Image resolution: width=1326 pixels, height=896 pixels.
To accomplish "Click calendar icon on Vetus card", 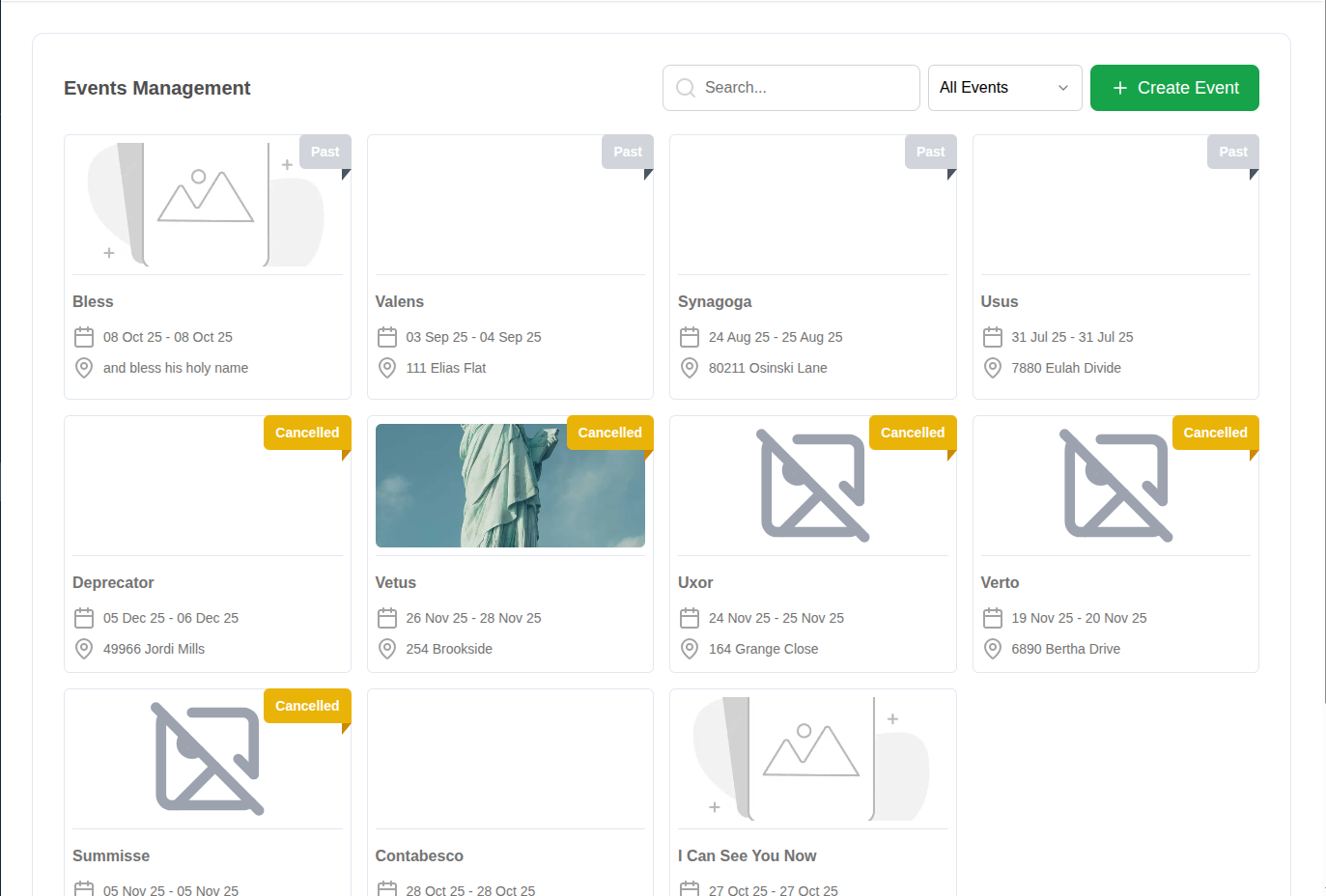I will tap(387, 618).
